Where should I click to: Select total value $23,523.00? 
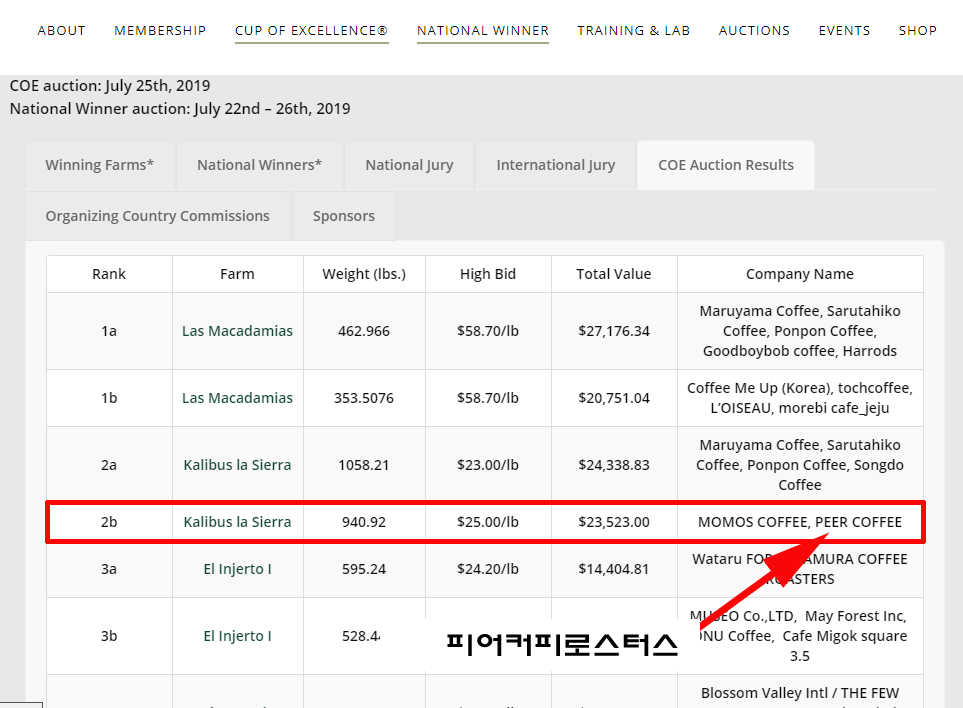614,522
